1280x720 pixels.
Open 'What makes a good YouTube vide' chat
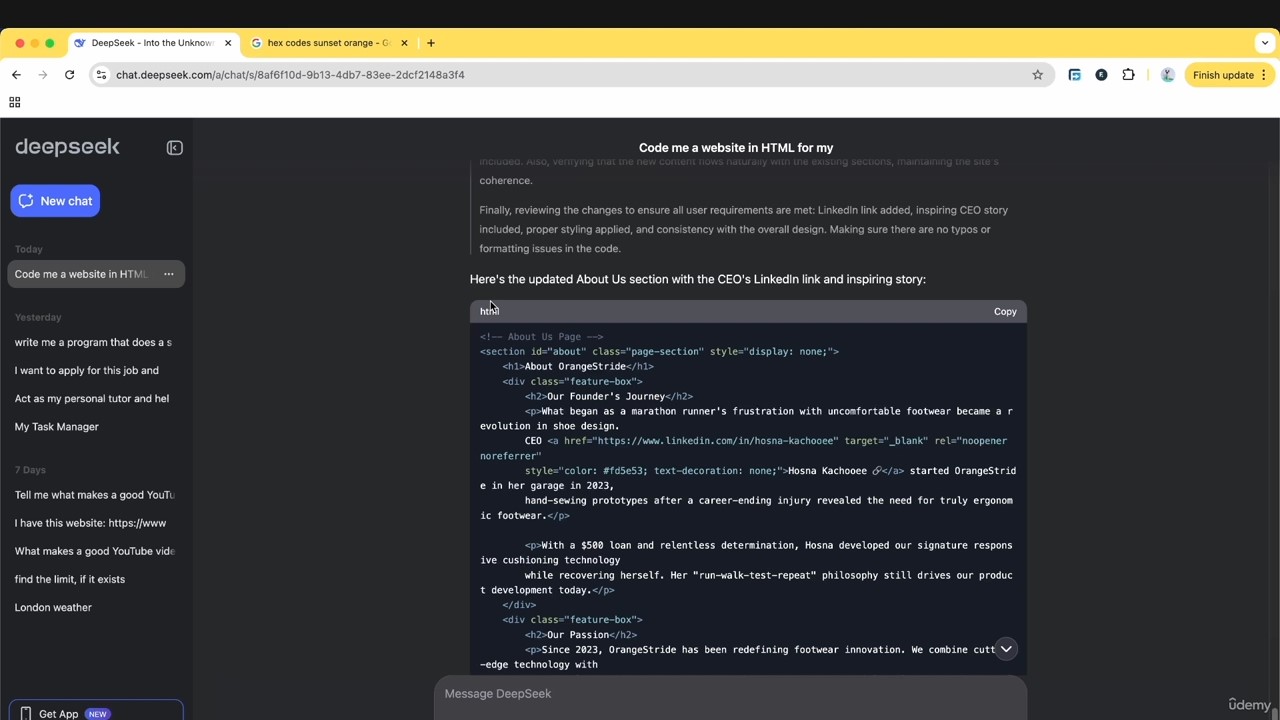click(x=93, y=551)
